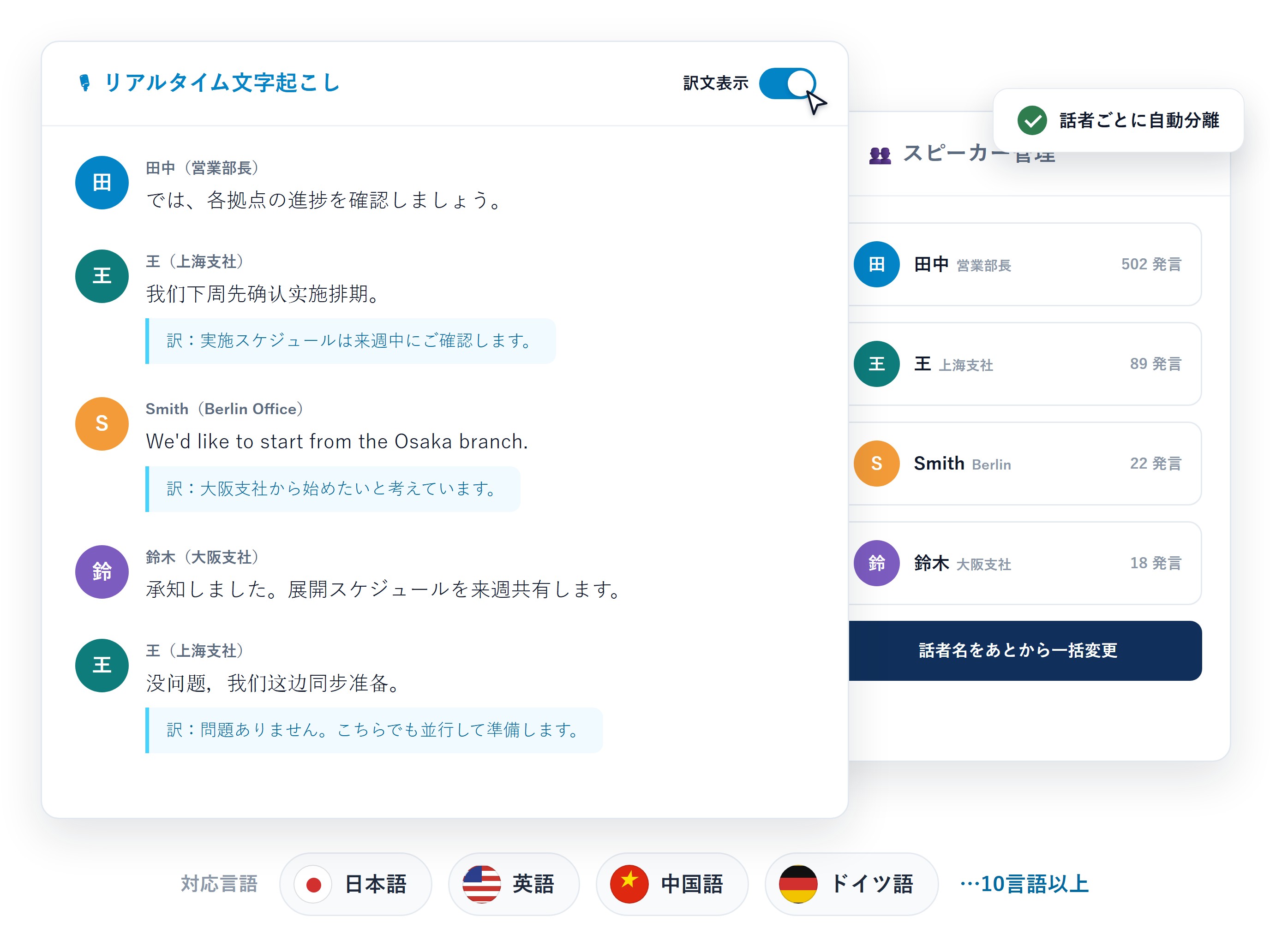Click the line We'd like to start from the Osaka branch.
Image resolution: width=1270 pixels, height=952 pixels.
[x=337, y=442]
